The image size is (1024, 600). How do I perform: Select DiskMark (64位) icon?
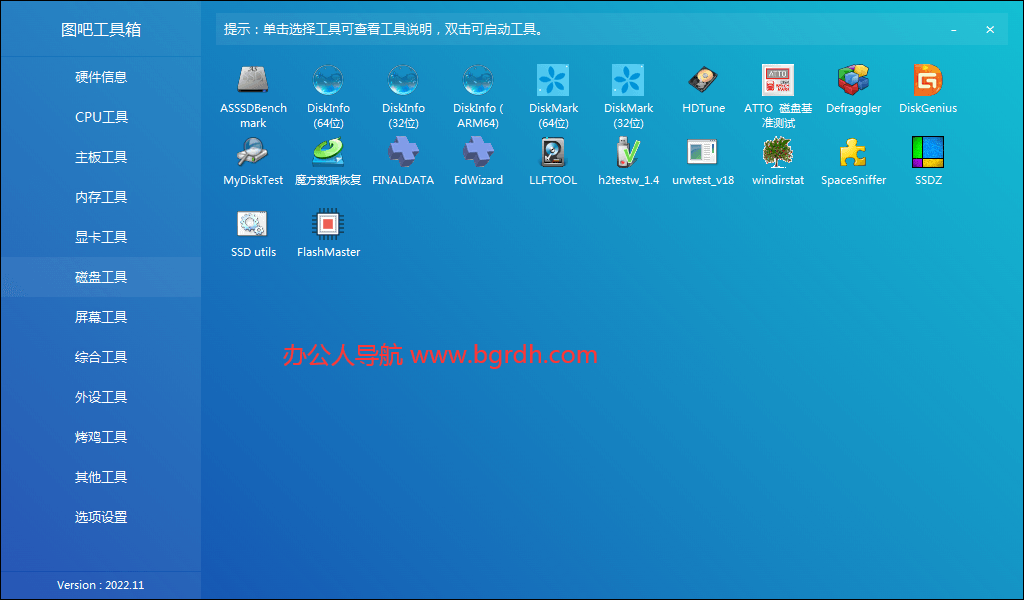click(553, 80)
